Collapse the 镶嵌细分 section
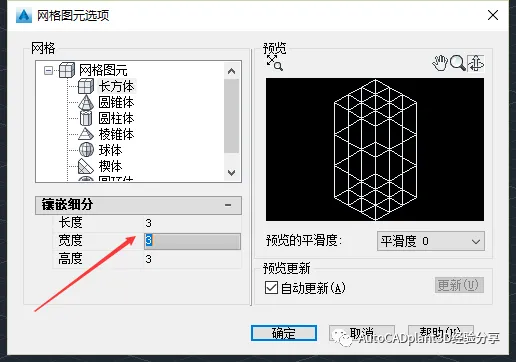The image size is (516, 362). (228, 205)
